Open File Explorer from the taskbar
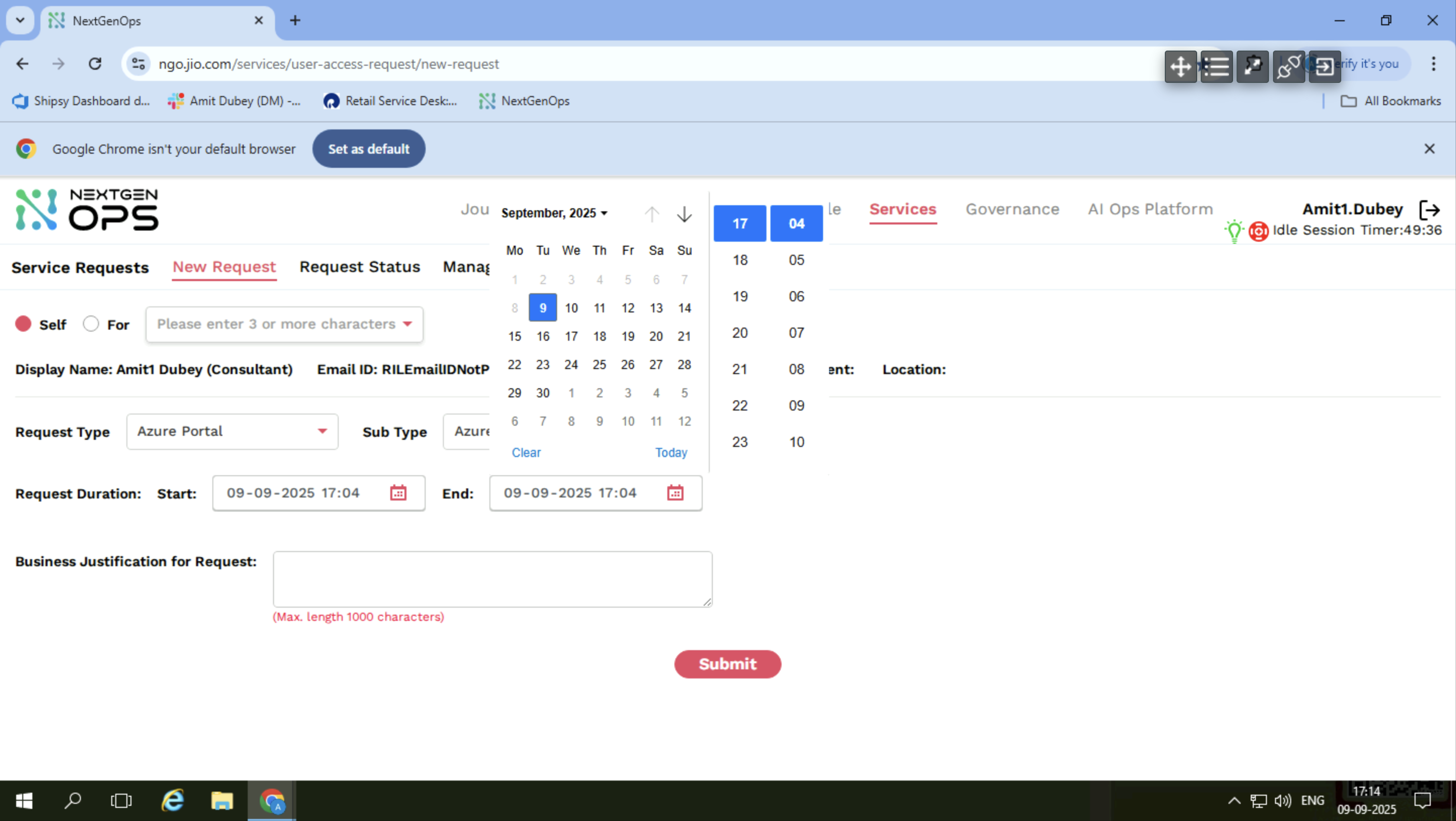Image resolution: width=1456 pixels, height=821 pixels. pyautogui.click(x=221, y=801)
